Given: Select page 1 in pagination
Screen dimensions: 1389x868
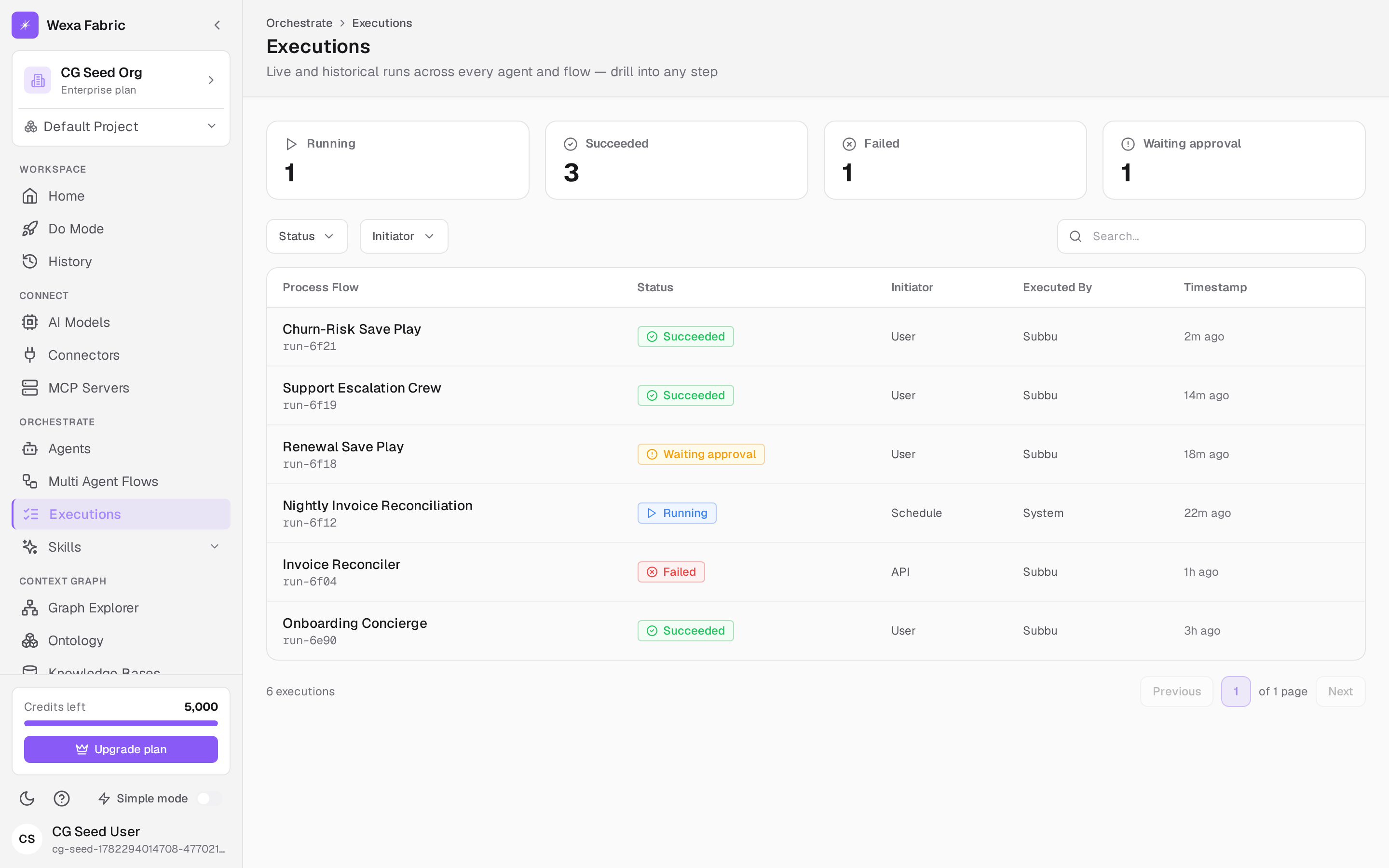Looking at the screenshot, I should click(1236, 692).
